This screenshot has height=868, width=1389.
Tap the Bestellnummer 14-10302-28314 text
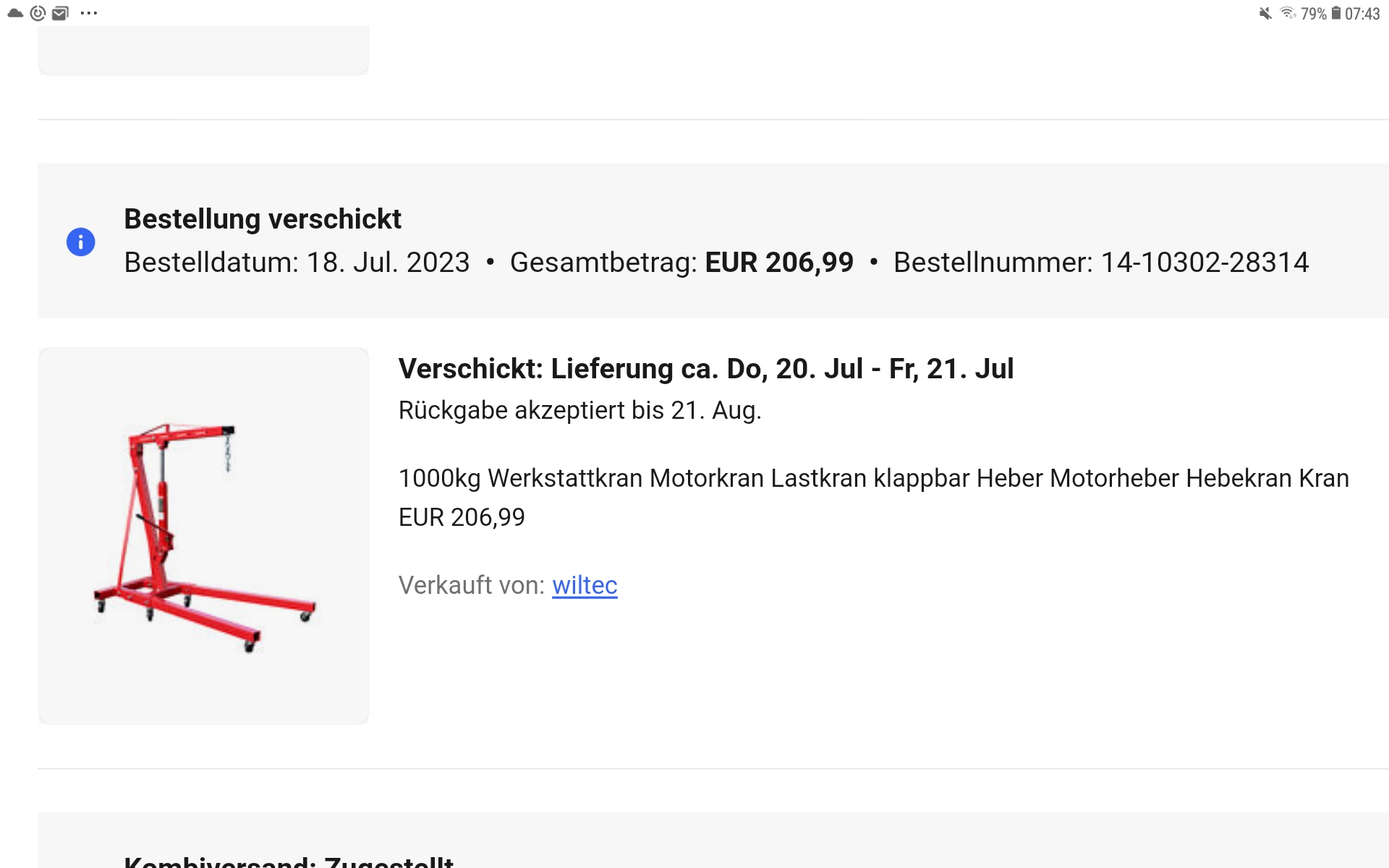[x=1101, y=262]
